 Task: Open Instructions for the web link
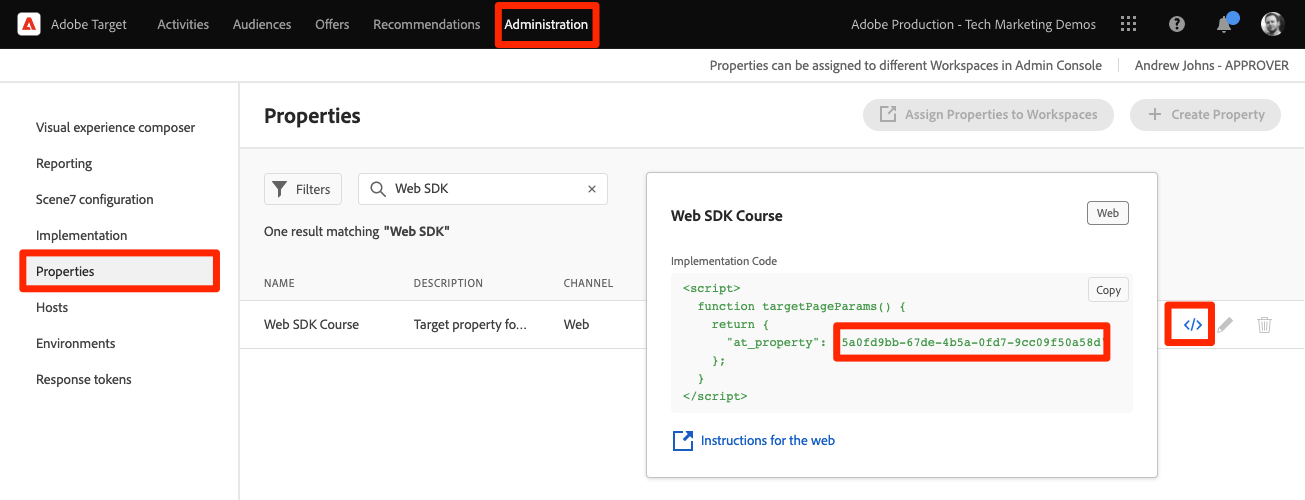[x=754, y=441]
